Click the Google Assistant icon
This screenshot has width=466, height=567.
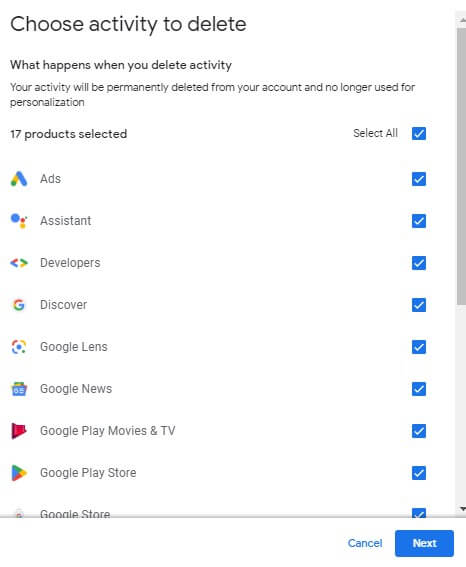click(19, 221)
